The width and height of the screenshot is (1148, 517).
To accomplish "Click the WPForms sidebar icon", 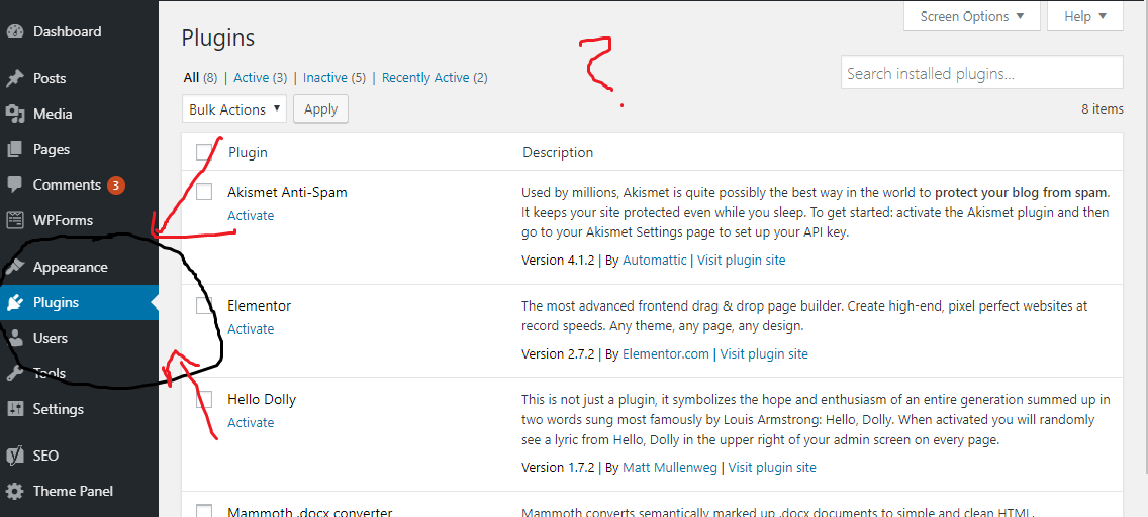I will pos(15,220).
